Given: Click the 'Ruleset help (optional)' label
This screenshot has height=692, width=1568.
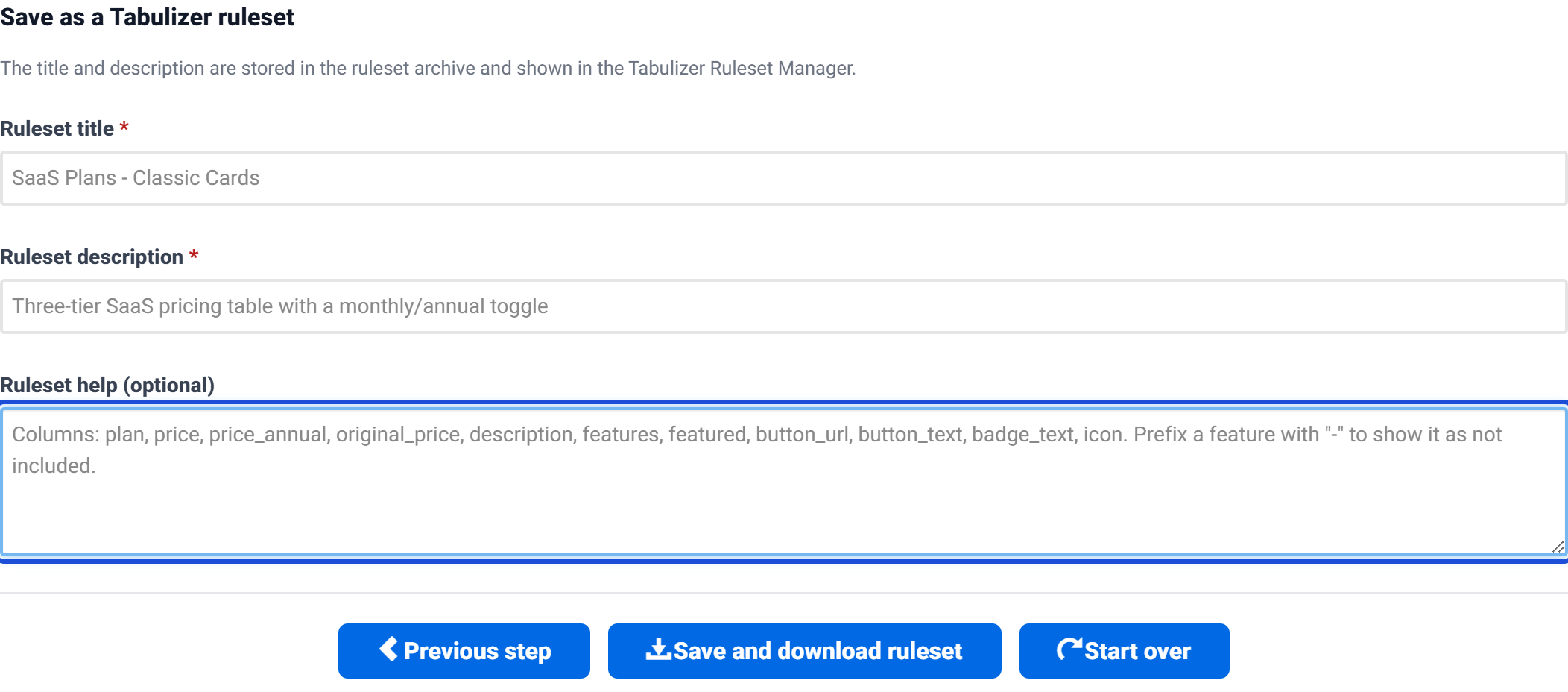Looking at the screenshot, I should point(107,385).
